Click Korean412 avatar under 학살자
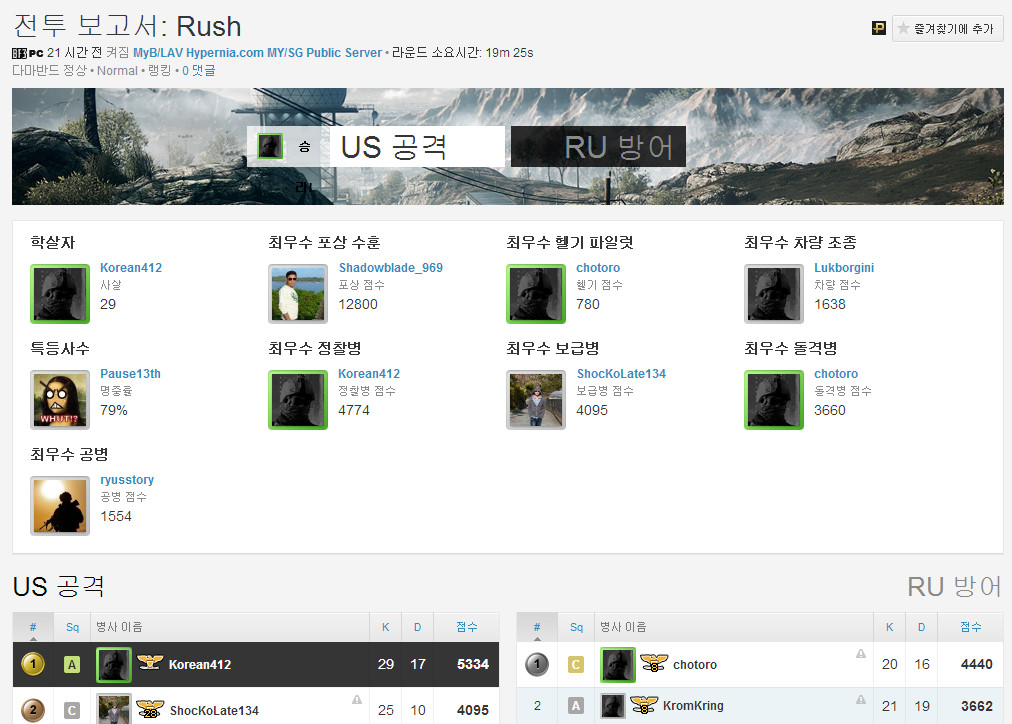1012x724 pixels. (60, 294)
